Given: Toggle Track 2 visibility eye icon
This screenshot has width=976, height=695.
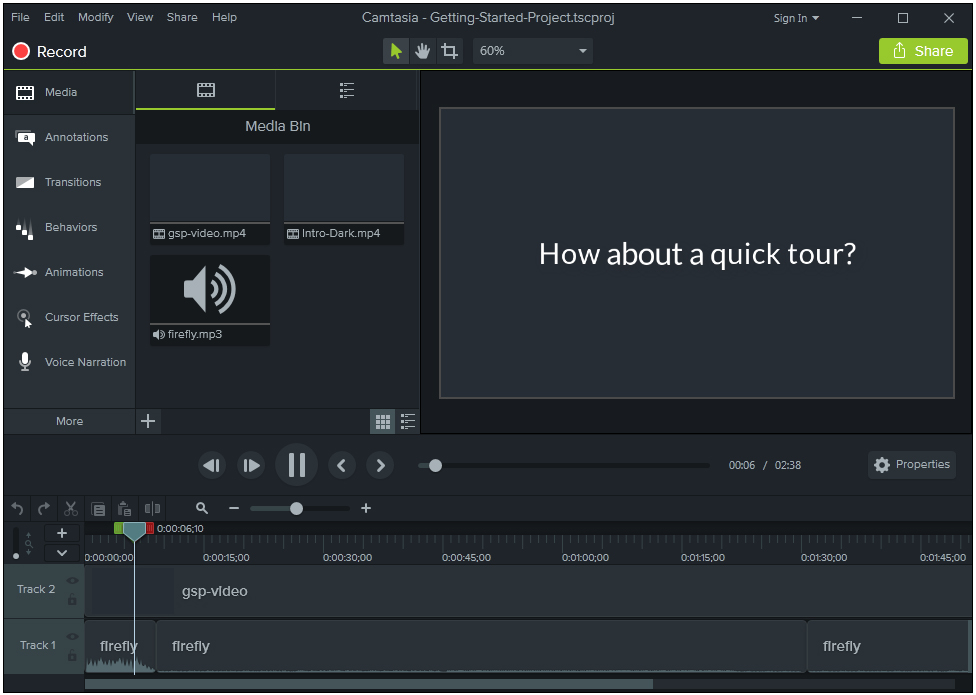Looking at the screenshot, I should click(72, 581).
